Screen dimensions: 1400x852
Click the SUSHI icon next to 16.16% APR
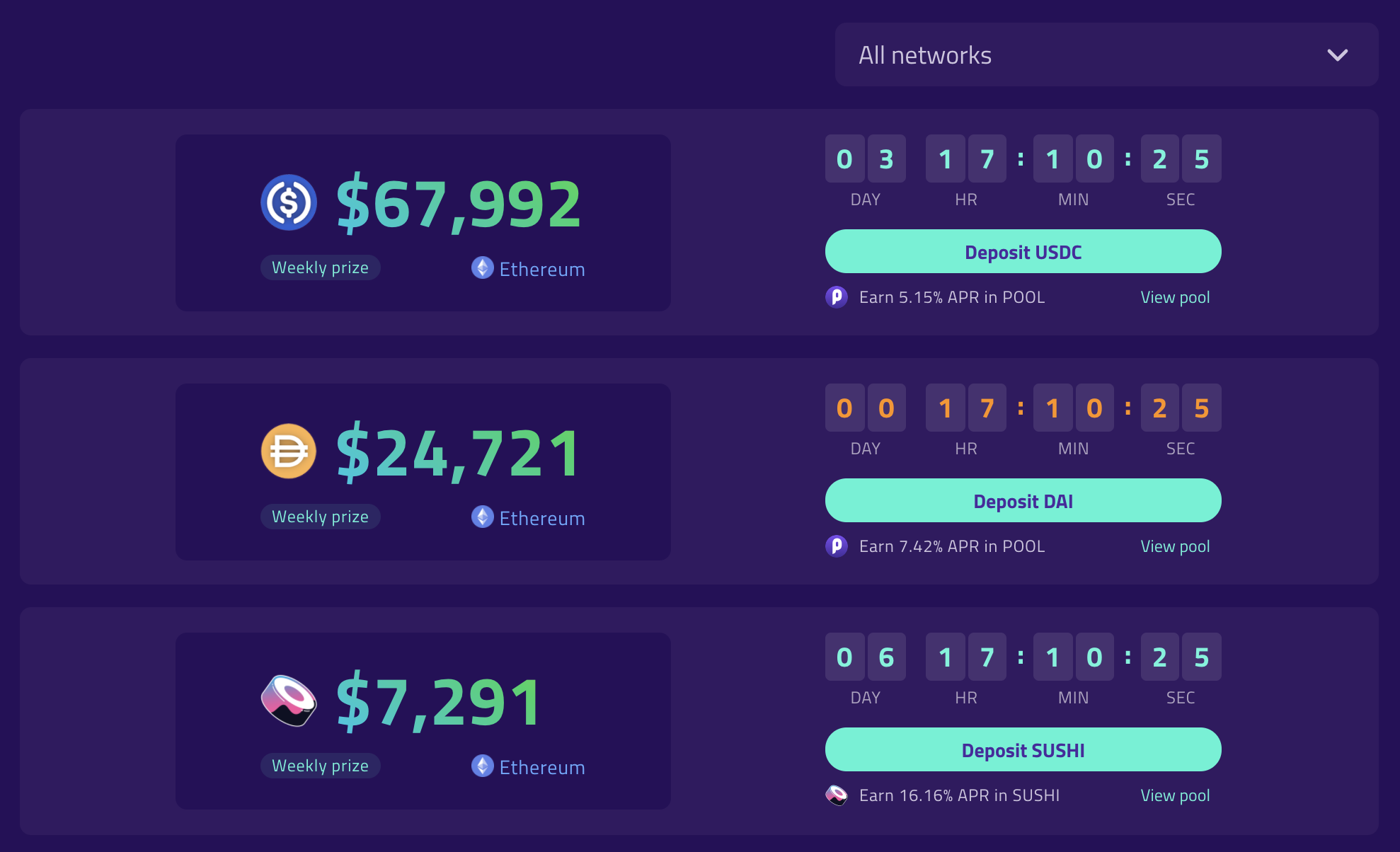pos(837,795)
